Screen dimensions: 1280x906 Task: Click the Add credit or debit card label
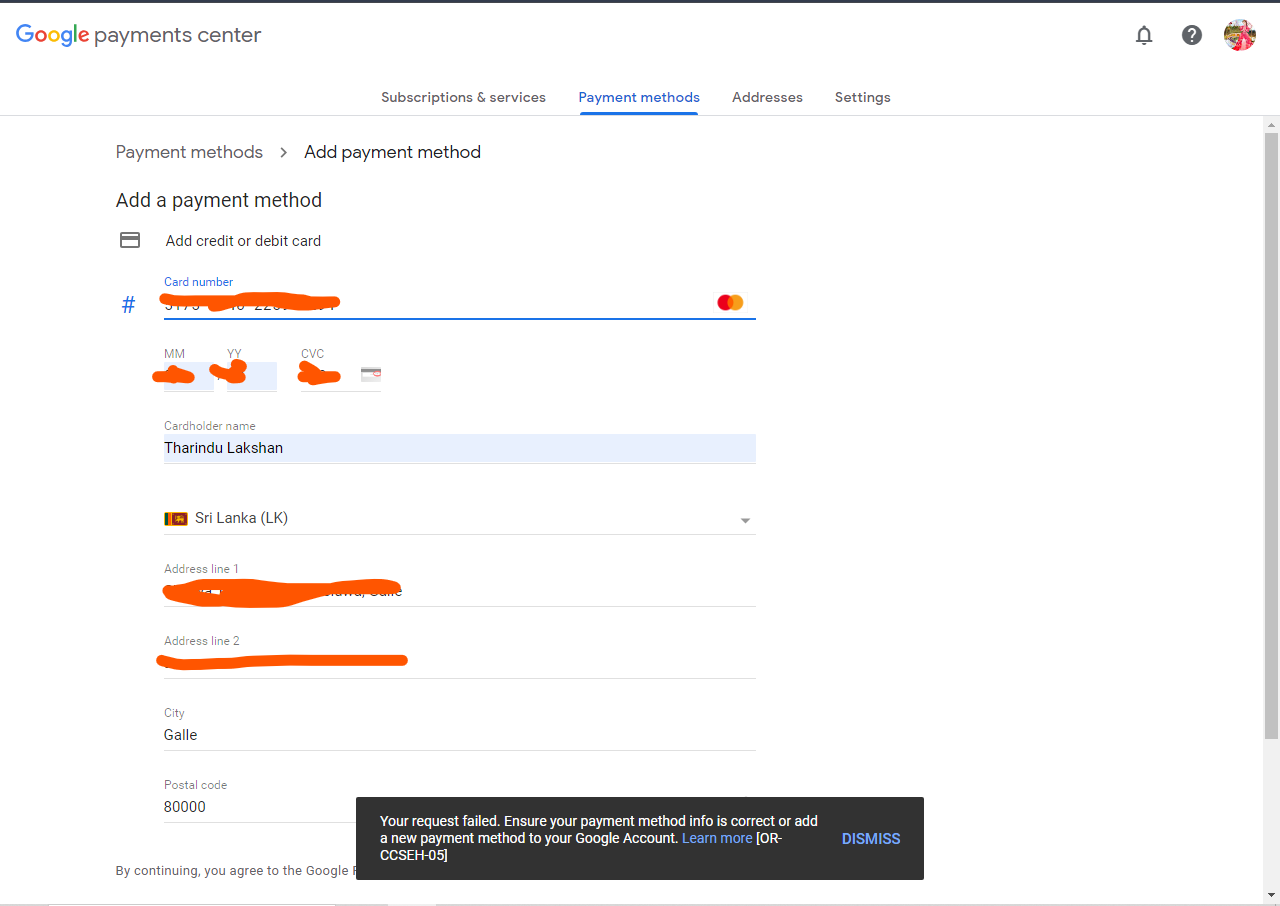[x=243, y=241]
